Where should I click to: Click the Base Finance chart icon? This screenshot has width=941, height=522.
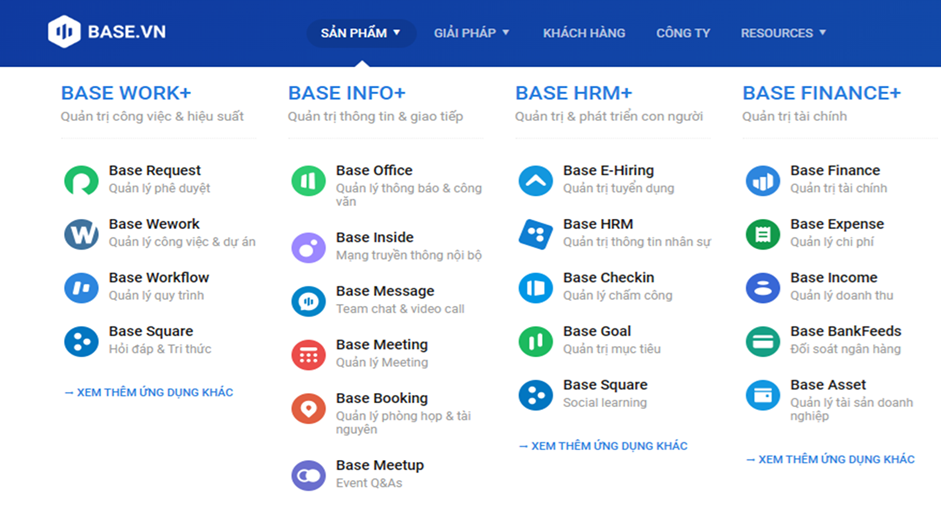(763, 181)
